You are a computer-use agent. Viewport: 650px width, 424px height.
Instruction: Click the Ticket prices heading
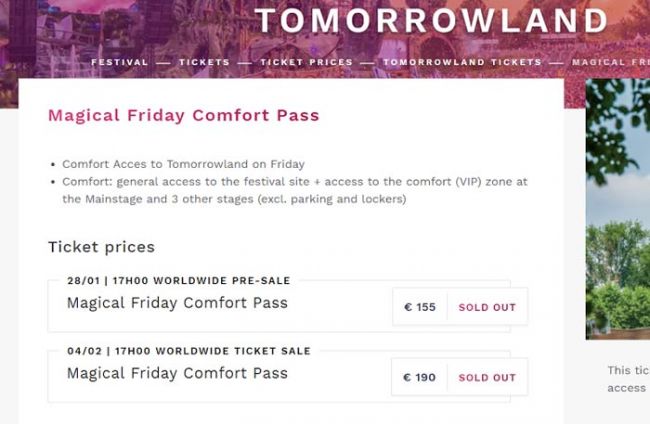(x=102, y=247)
